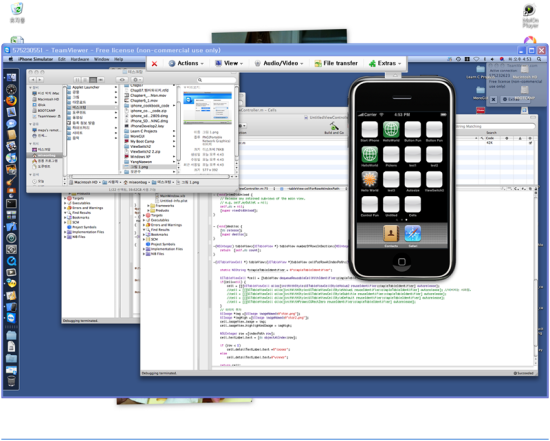Click the Finder search field

click(x=216, y=80)
